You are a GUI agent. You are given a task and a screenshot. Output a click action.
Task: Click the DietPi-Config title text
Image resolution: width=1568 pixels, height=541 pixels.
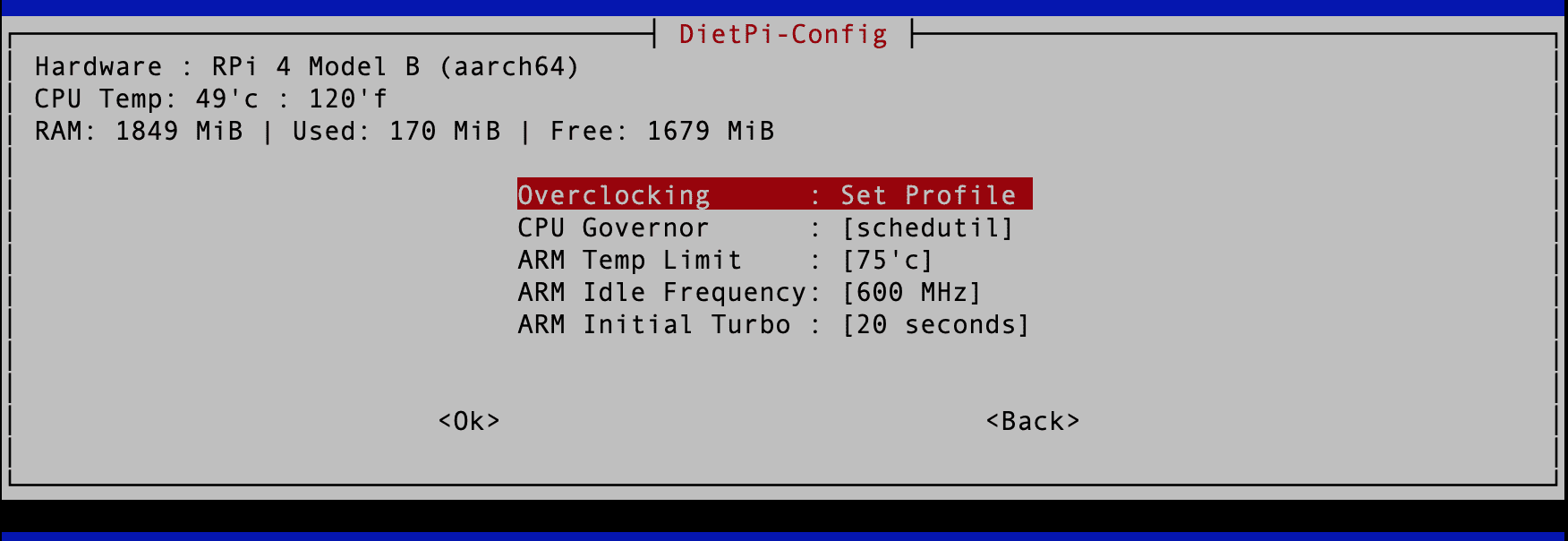(783, 34)
